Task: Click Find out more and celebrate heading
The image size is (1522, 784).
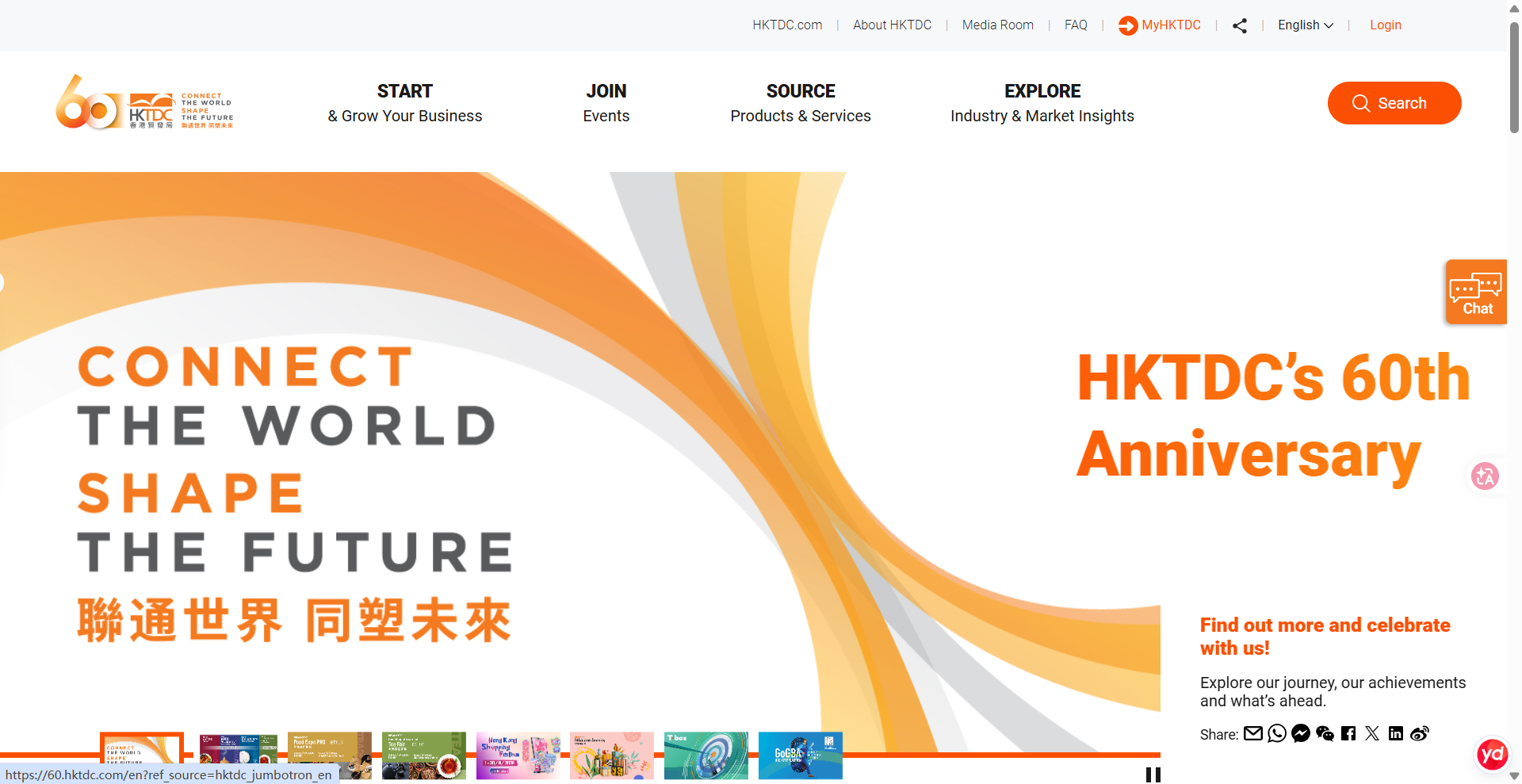Action: coord(1325,637)
